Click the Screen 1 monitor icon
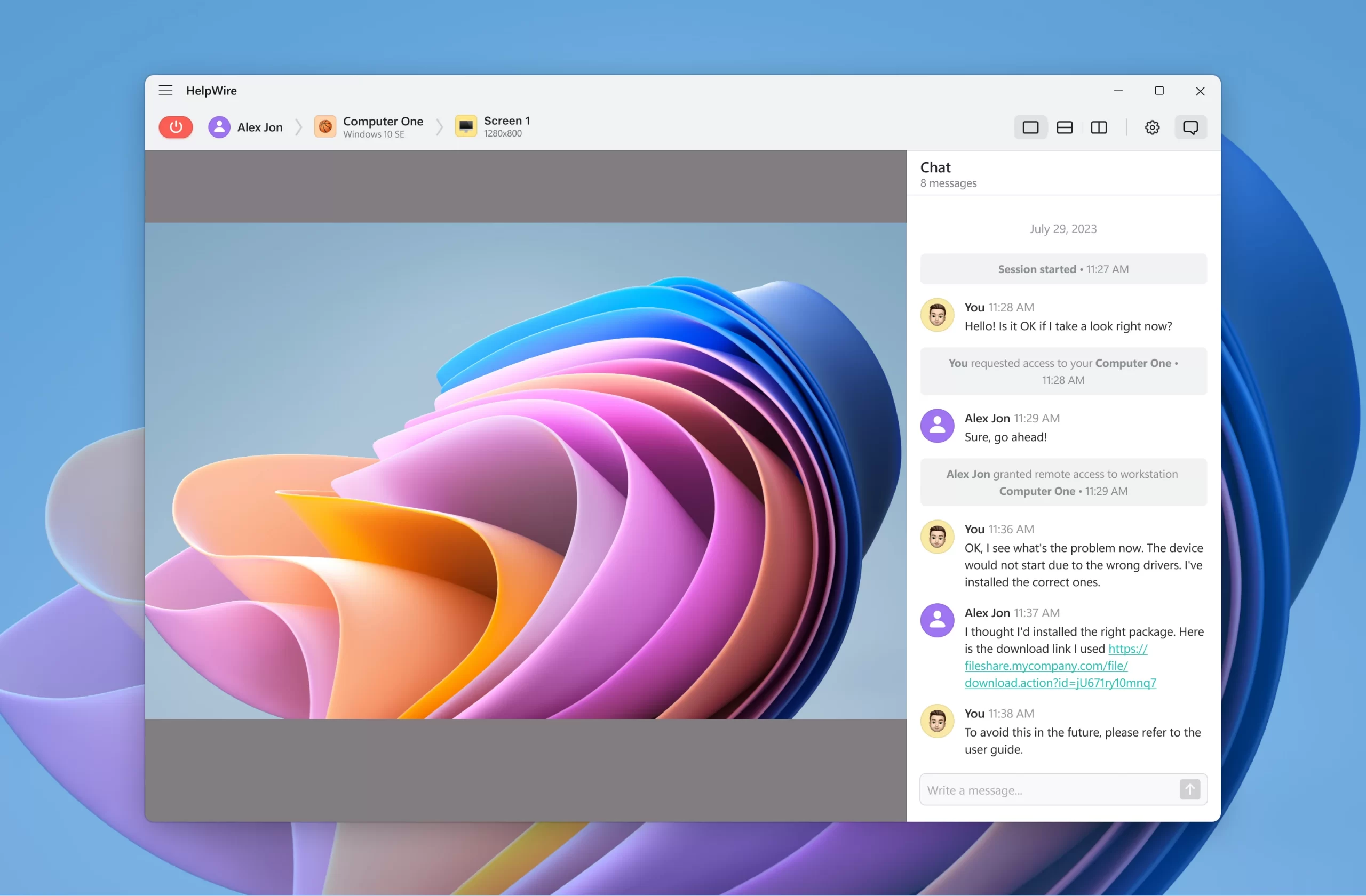This screenshot has height=896, width=1366. pos(466,126)
